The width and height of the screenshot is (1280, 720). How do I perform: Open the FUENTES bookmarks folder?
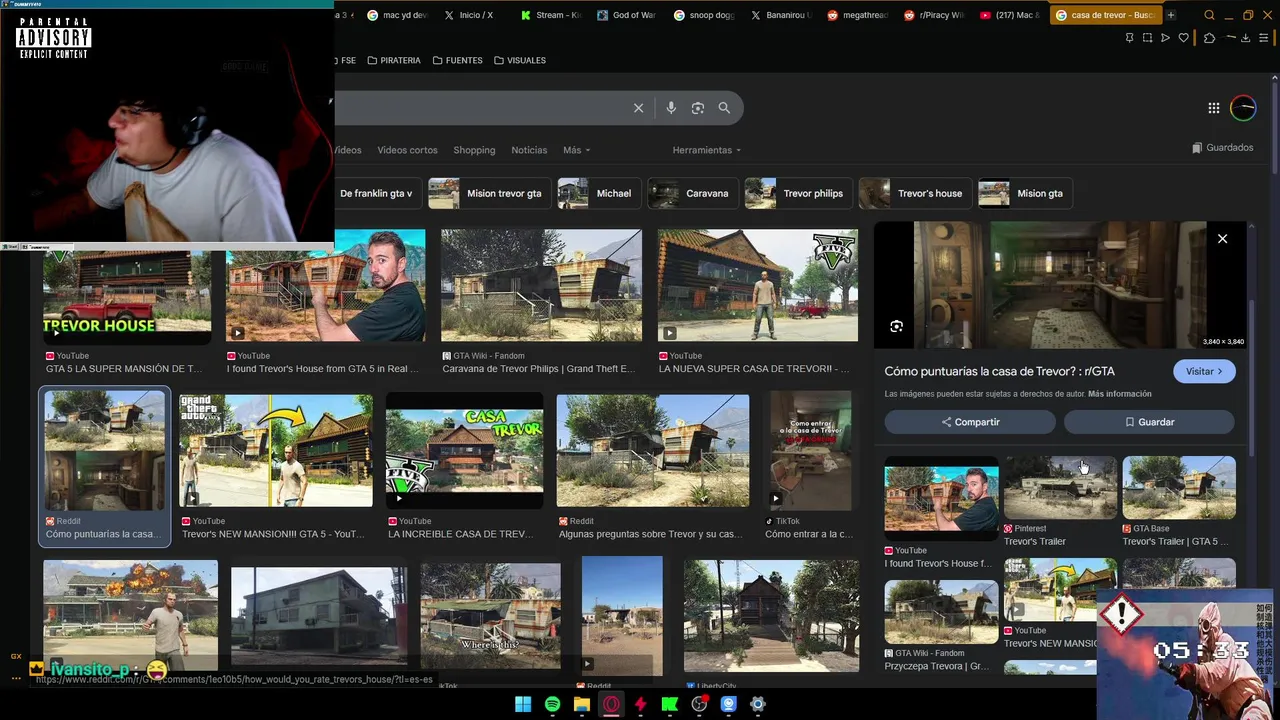[457, 60]
